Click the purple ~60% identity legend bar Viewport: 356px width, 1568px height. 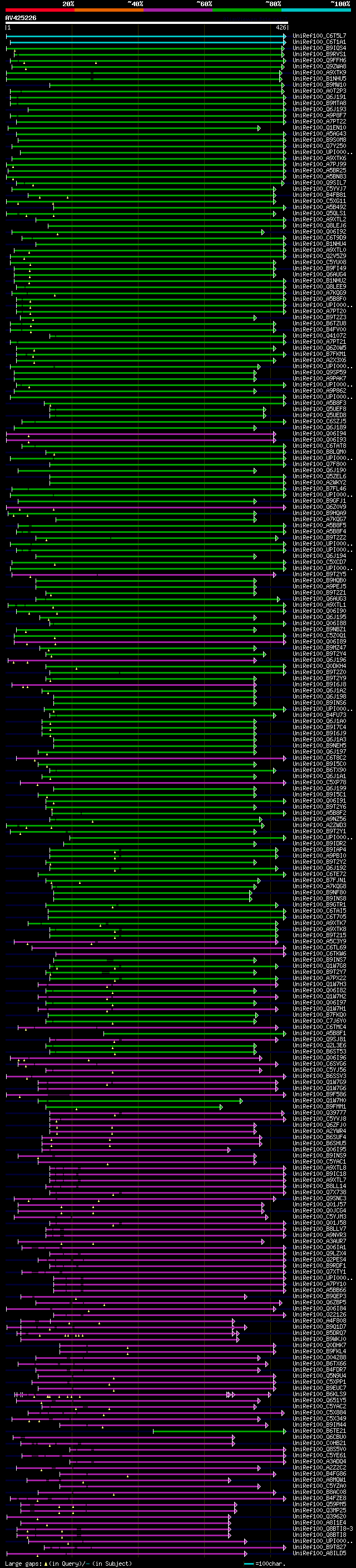tap(179, 10)
